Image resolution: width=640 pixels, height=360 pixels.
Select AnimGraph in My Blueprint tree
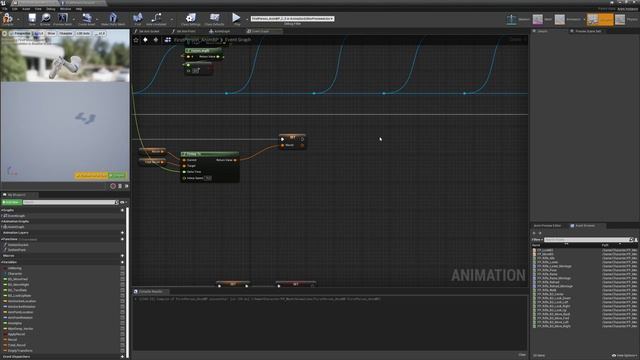[x=15, y=227]
